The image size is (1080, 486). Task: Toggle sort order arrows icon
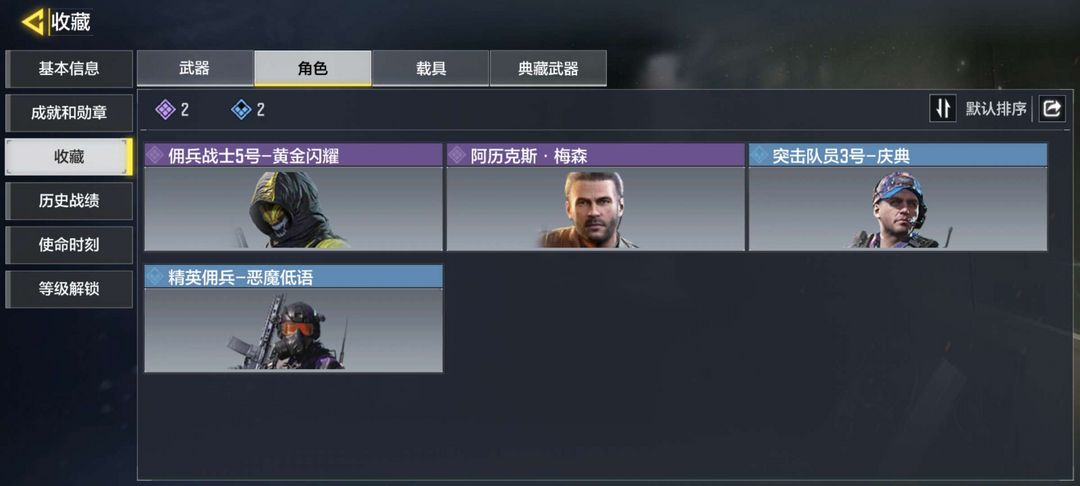943,109
